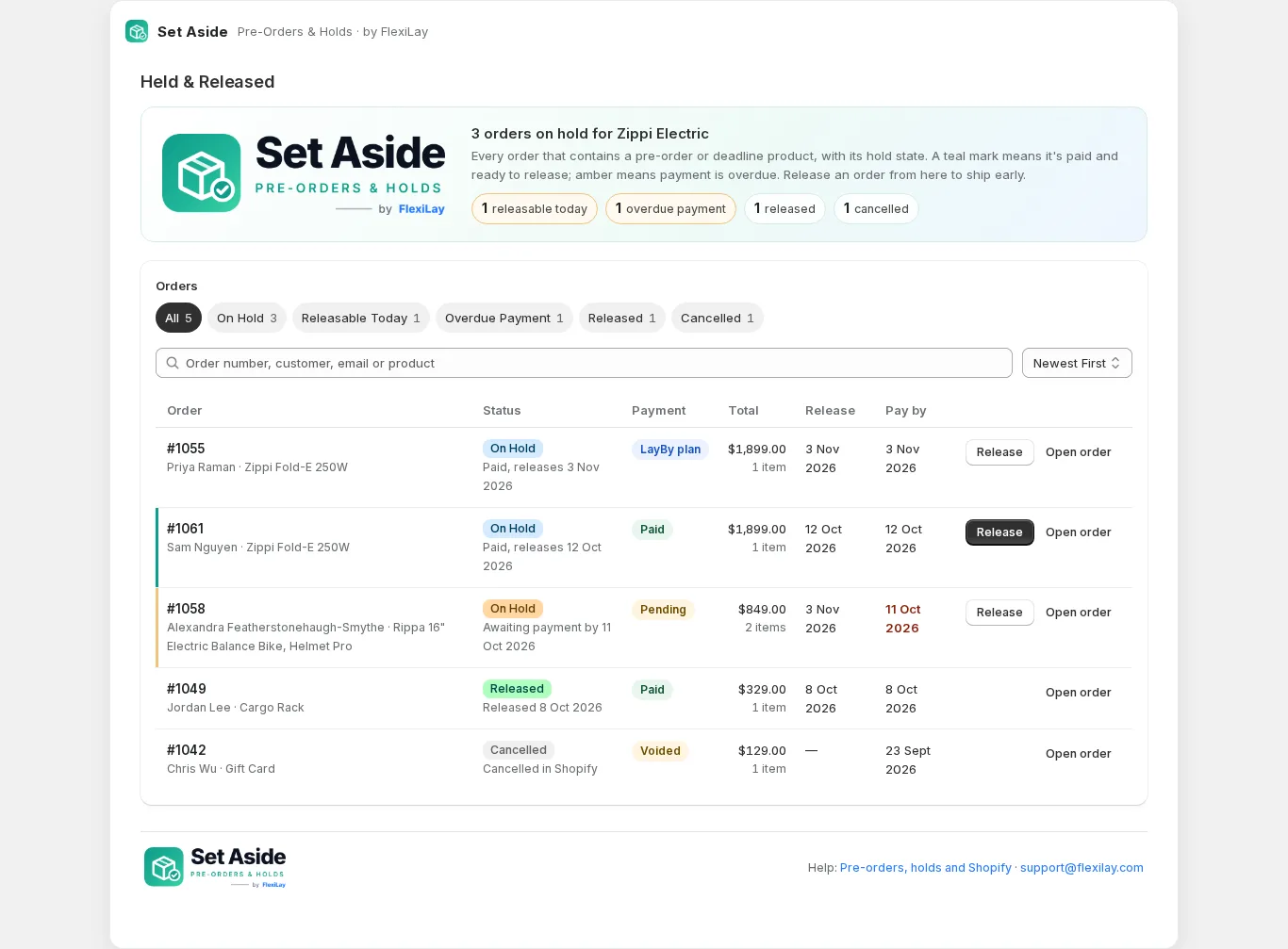Click the Pay by column header
Image resolution: width=1288 pixels, height=949 pixels.
tap(906, 411)
